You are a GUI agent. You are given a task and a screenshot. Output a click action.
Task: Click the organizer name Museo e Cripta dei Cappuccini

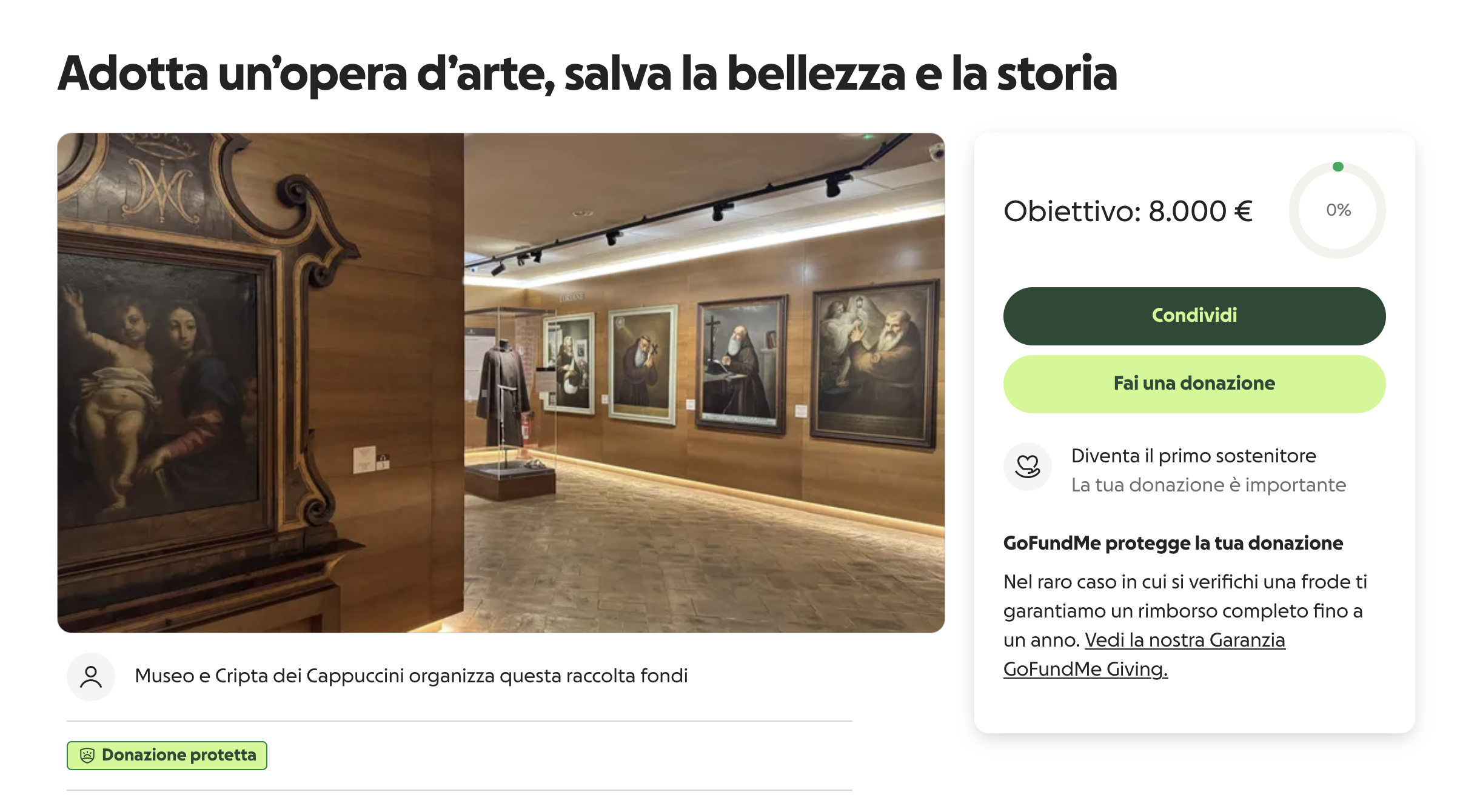click(x=269, y=676)
